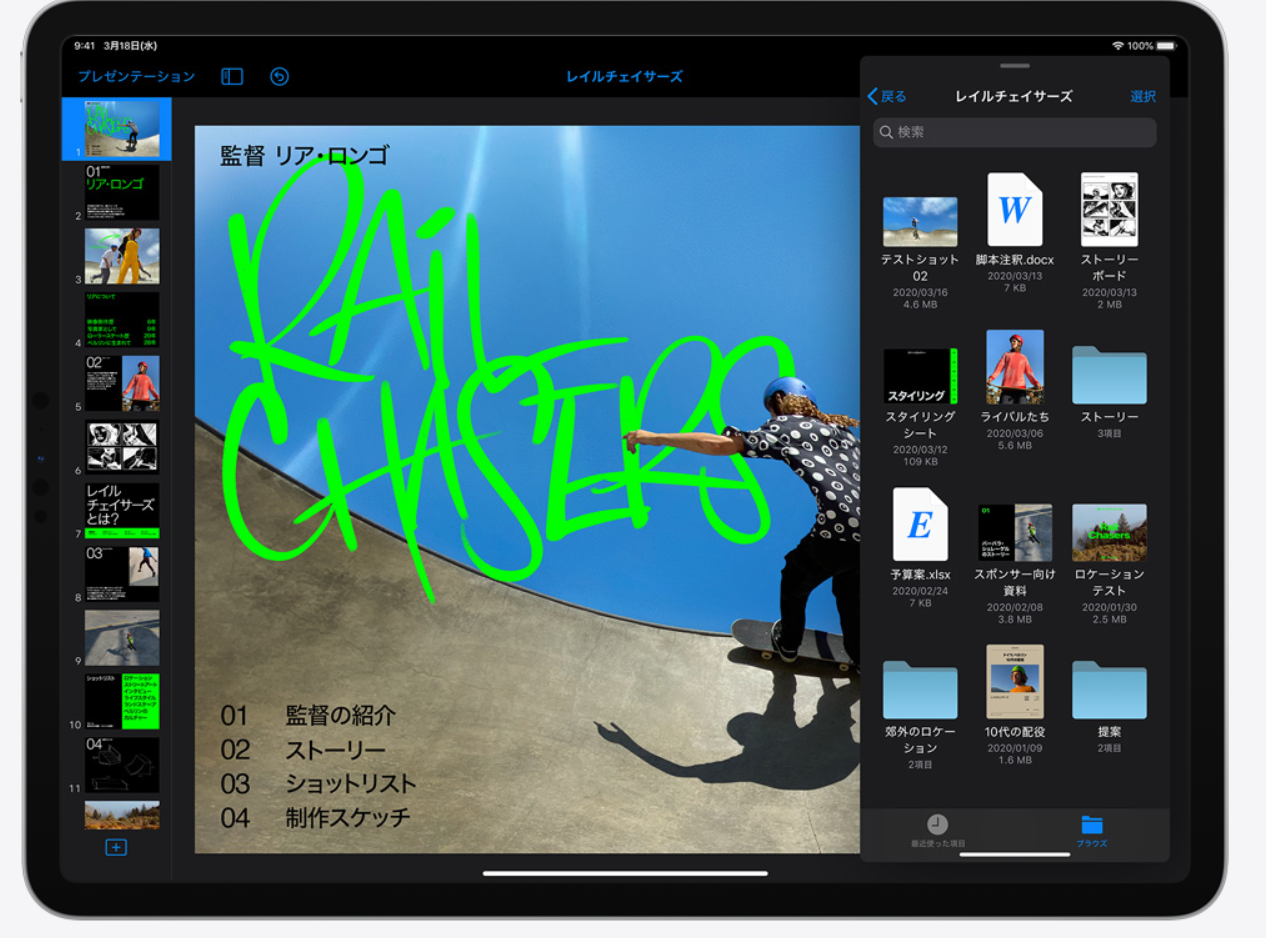Image resolution: width=1266 pixels, height=938 pixels.
Task: Go back with the 戻る button
Action: pos(887,96)
